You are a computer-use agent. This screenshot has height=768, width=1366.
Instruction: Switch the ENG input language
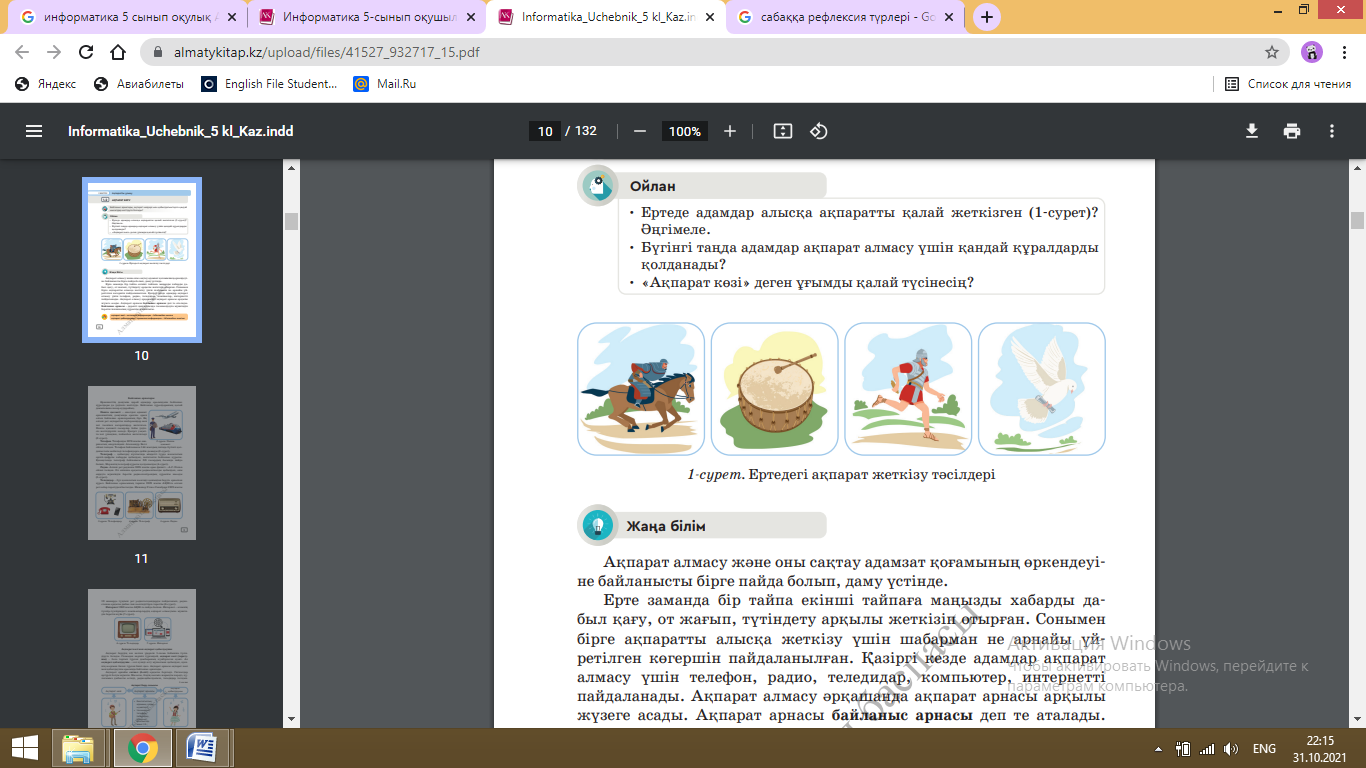[1264, 748]
